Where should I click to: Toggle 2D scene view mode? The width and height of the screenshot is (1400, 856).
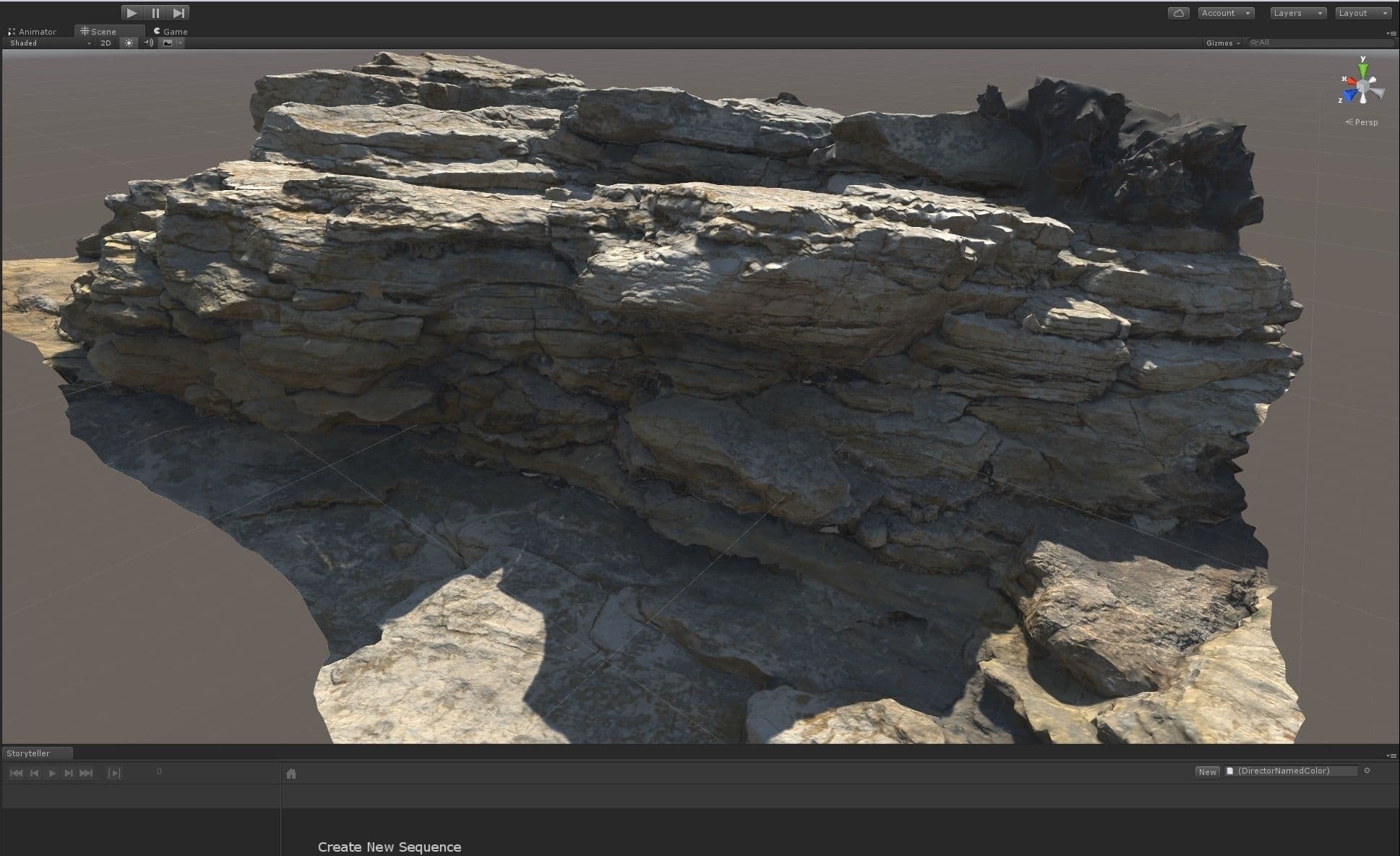pyautogui.click(x=106, y=43)
